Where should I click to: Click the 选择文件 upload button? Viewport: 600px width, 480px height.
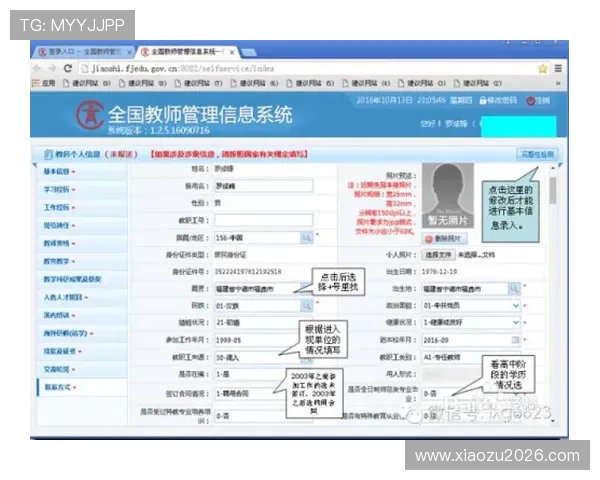[439, 255]
